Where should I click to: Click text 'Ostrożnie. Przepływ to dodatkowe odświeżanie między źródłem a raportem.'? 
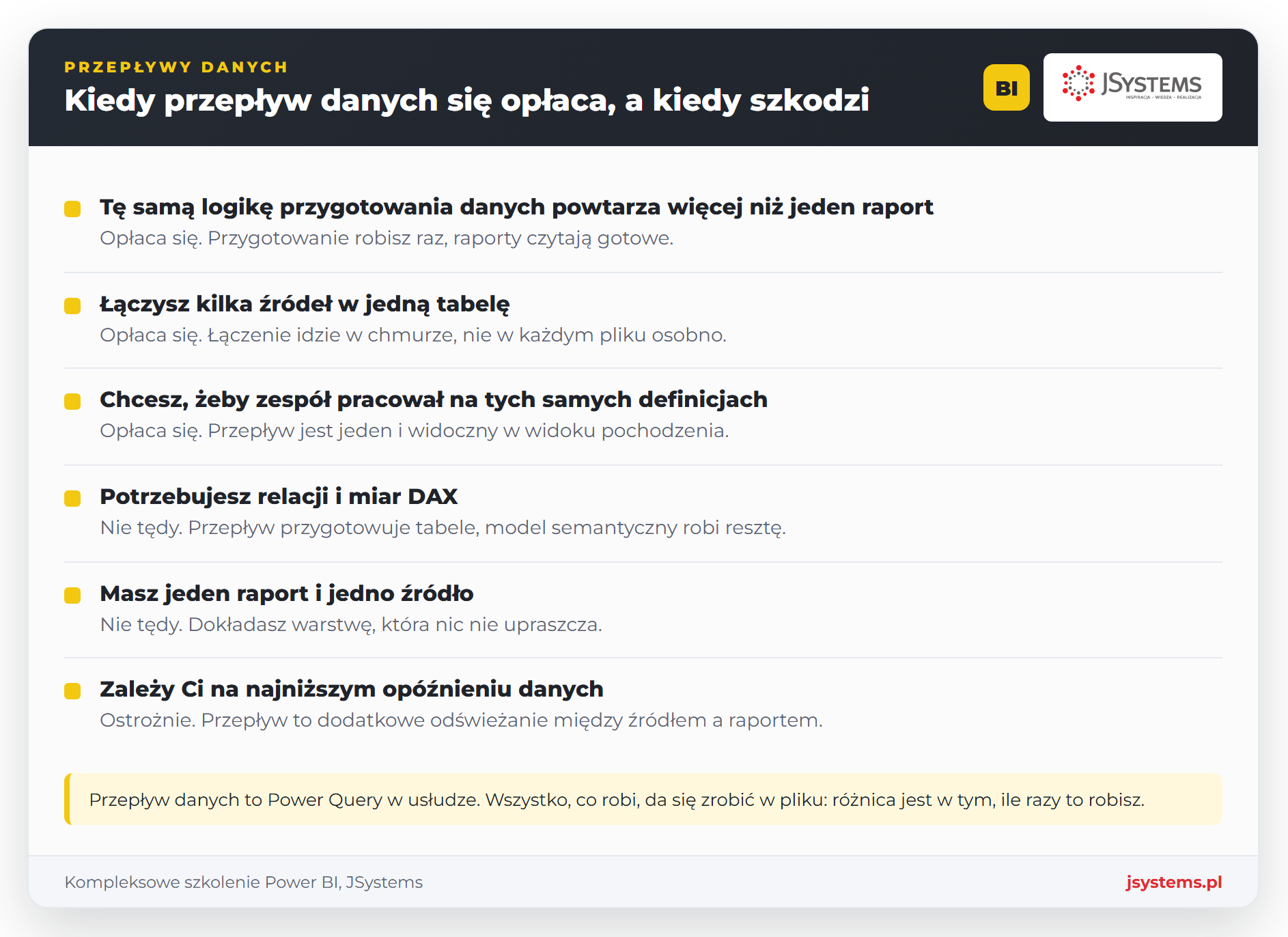point(461,721)
